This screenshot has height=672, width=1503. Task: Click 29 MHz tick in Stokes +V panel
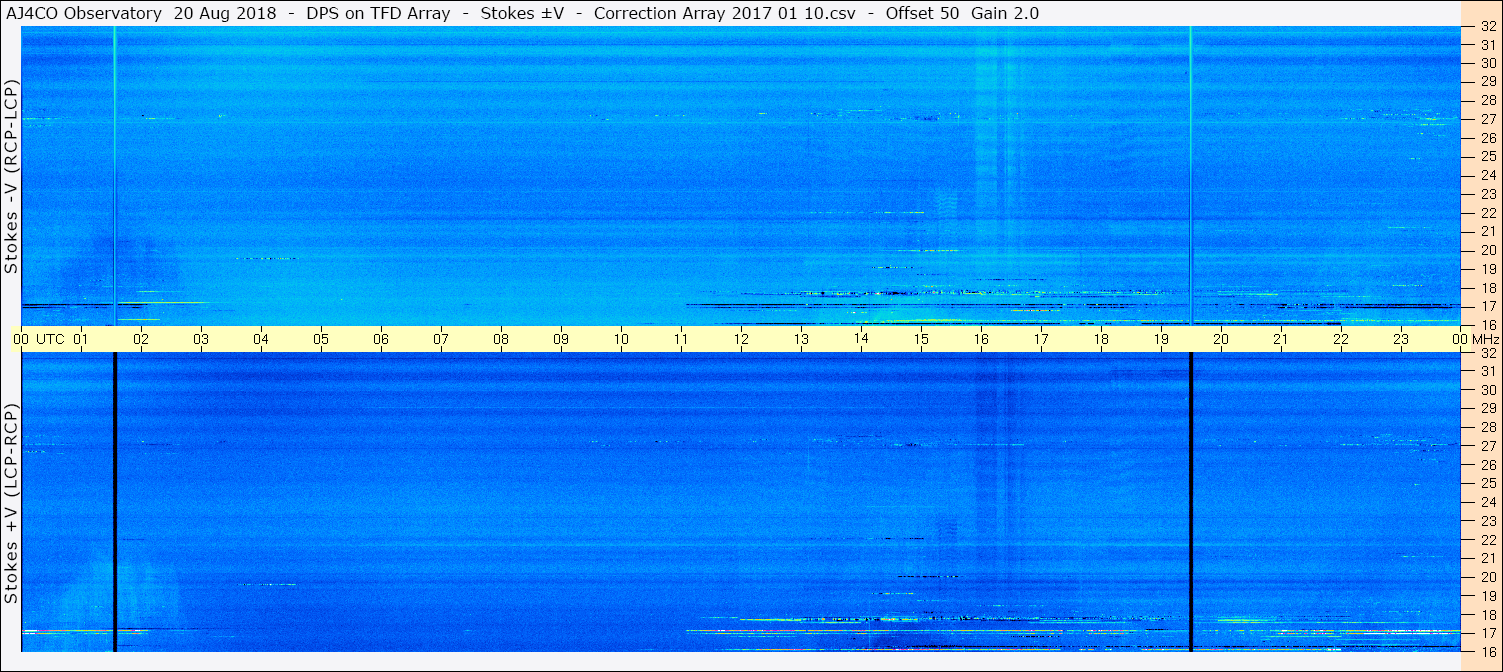click(1488, 408)
